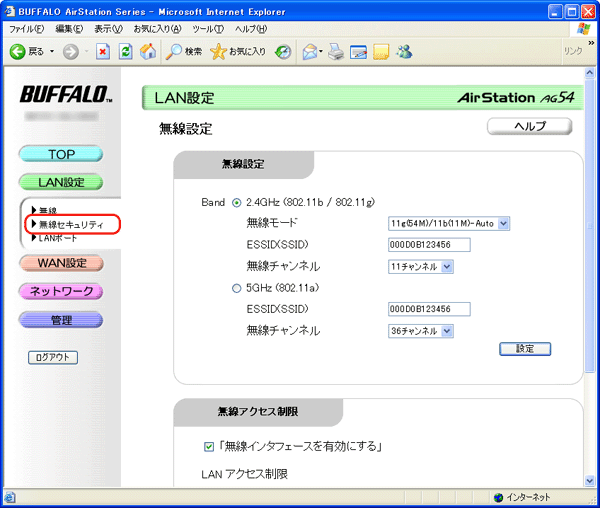Click the LAN設定 sidebar button
The image size is (600, 508).
pos(61,182)
